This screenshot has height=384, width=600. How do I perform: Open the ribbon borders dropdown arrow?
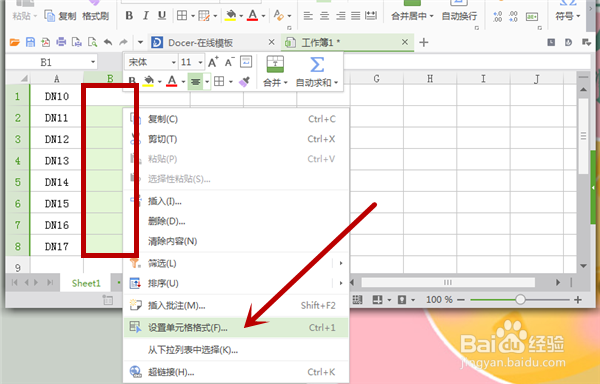point(192,16)
